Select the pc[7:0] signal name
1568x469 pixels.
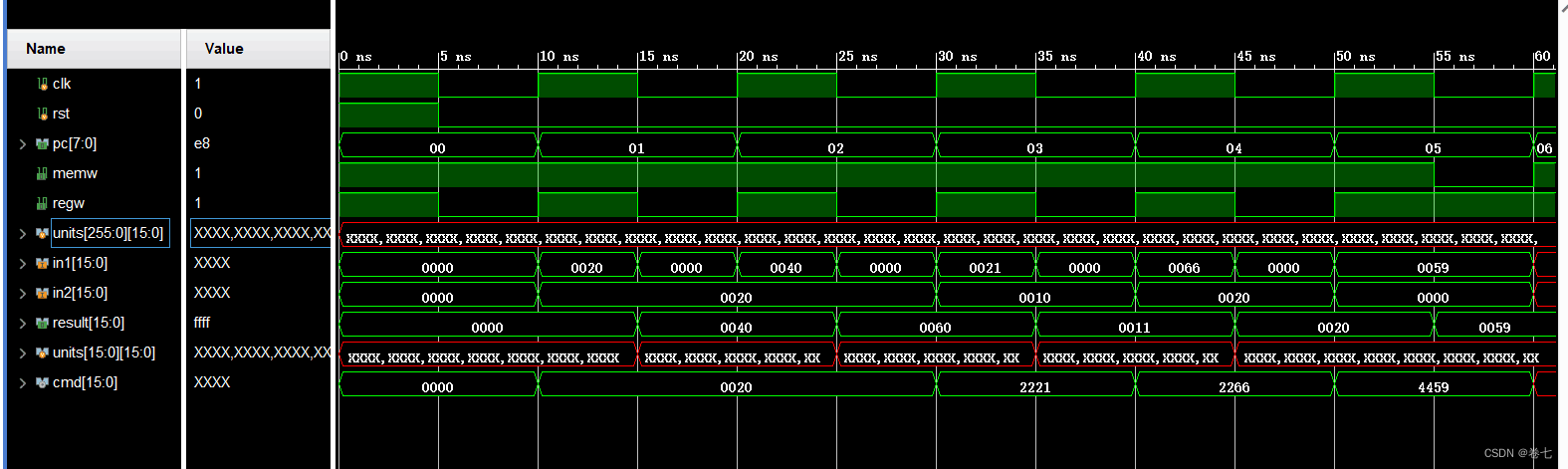click(75, 143)
